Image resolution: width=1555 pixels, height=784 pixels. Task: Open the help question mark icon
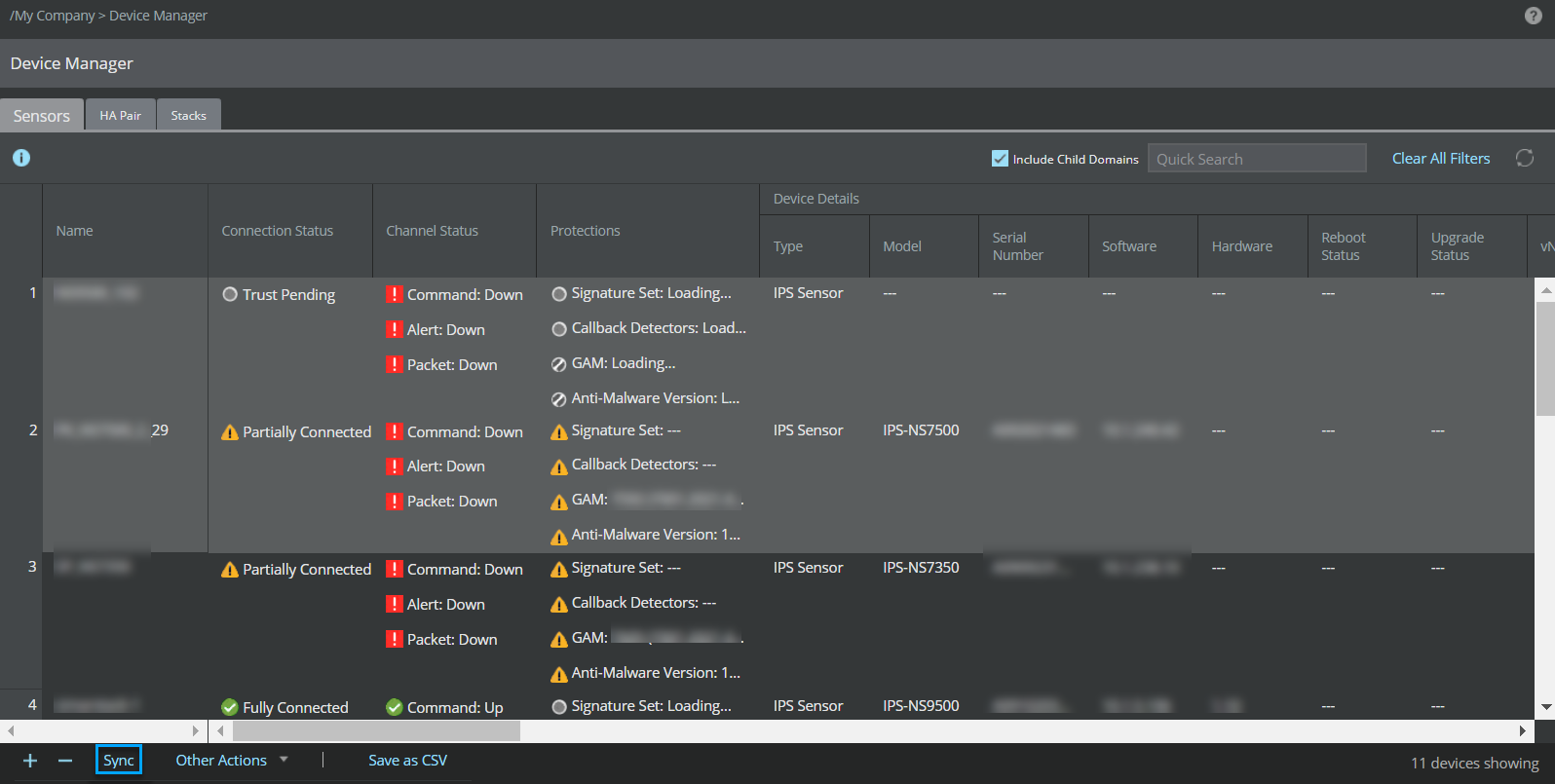1533,16
